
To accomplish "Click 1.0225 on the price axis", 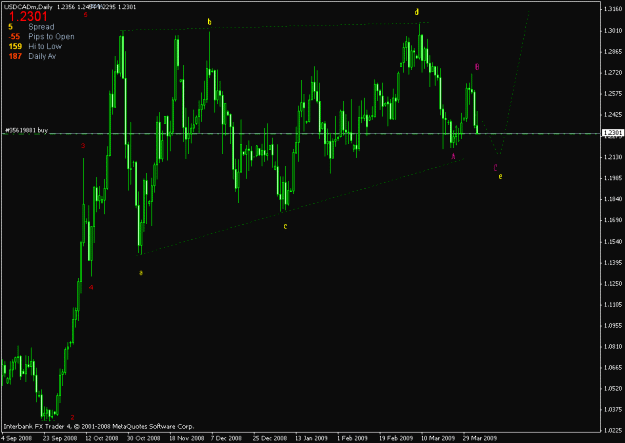I will coord(613,431).
